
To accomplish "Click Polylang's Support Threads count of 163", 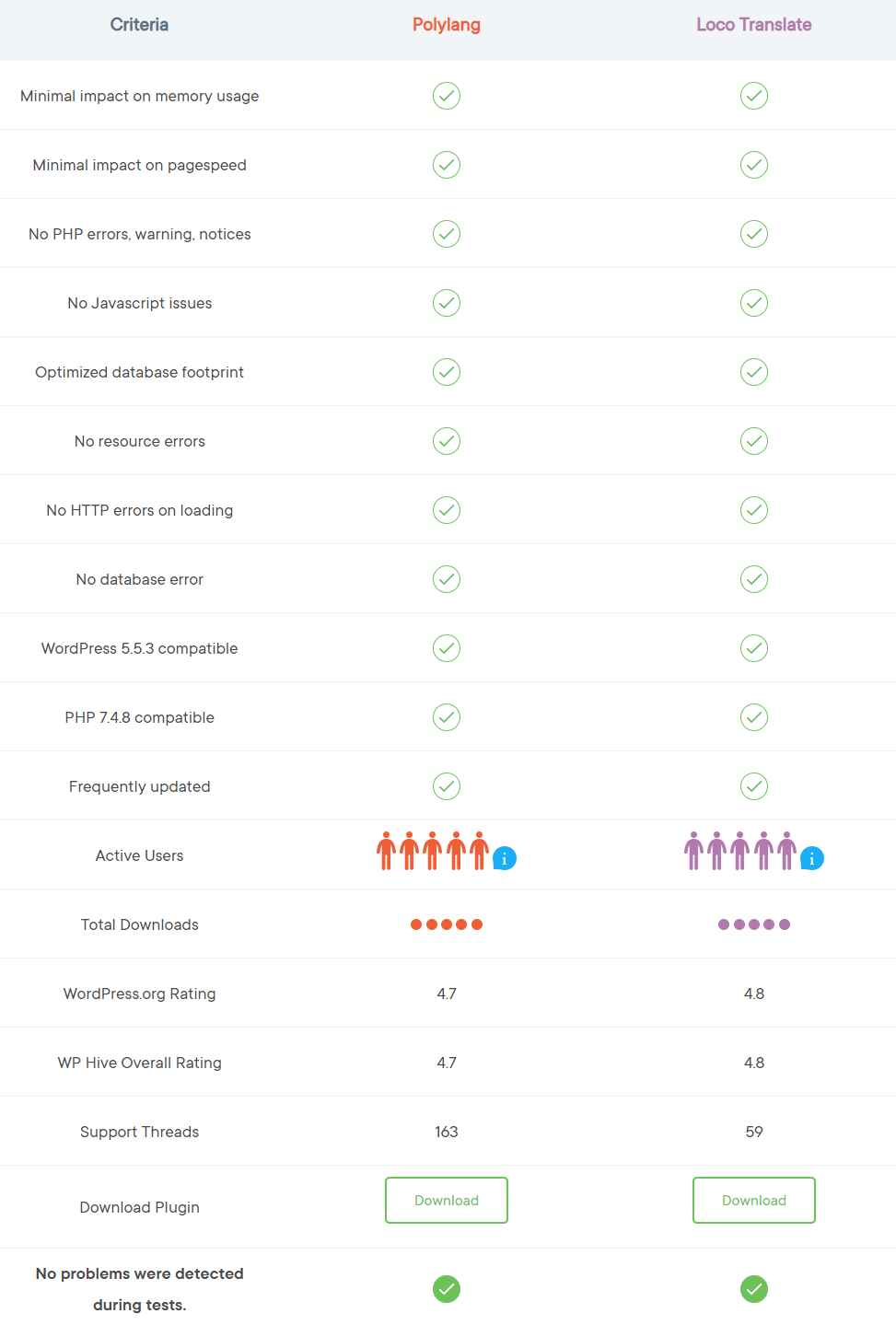I will pos(447,1132).
